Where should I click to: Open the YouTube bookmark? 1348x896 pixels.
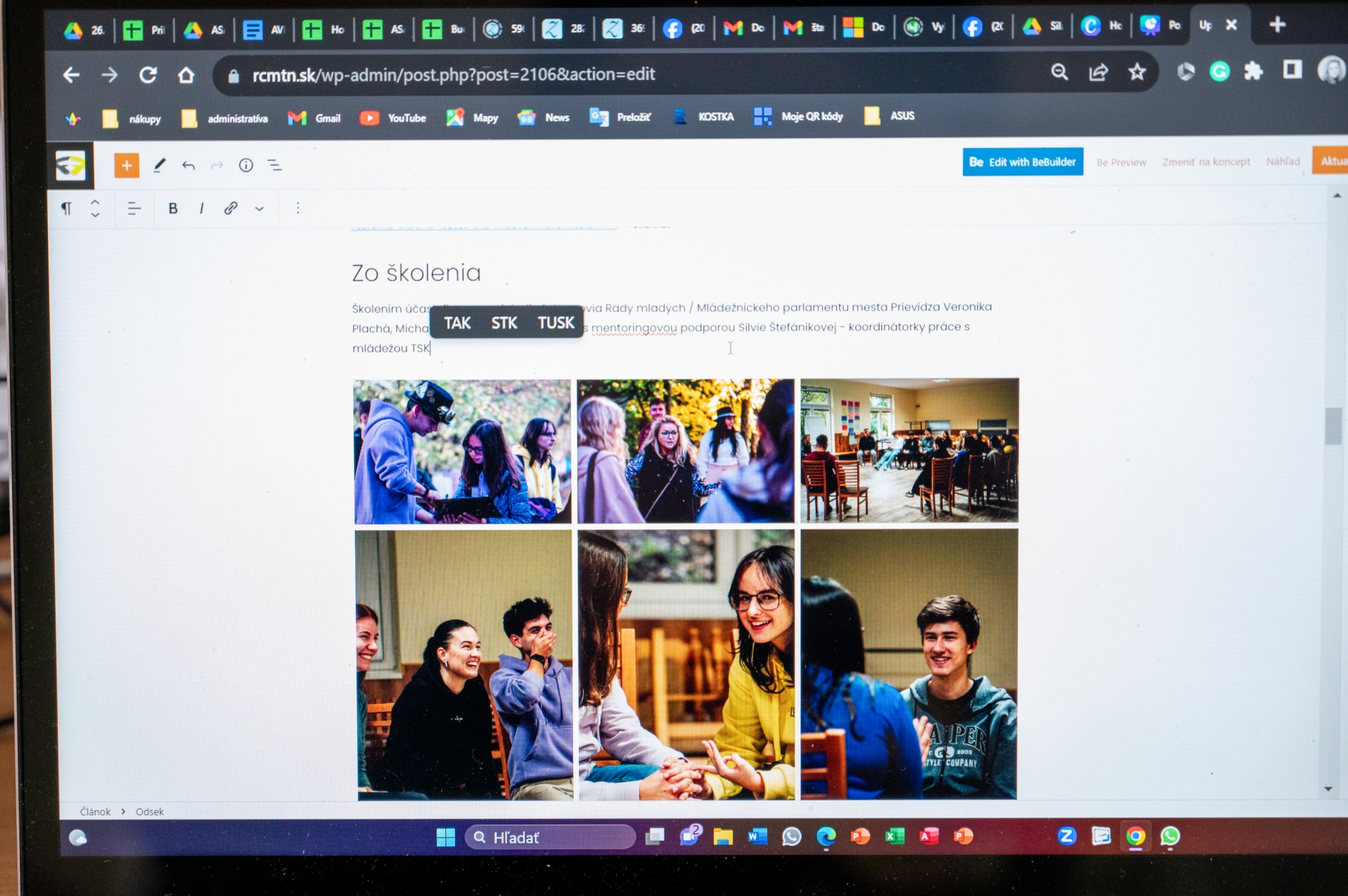[393, 118]
